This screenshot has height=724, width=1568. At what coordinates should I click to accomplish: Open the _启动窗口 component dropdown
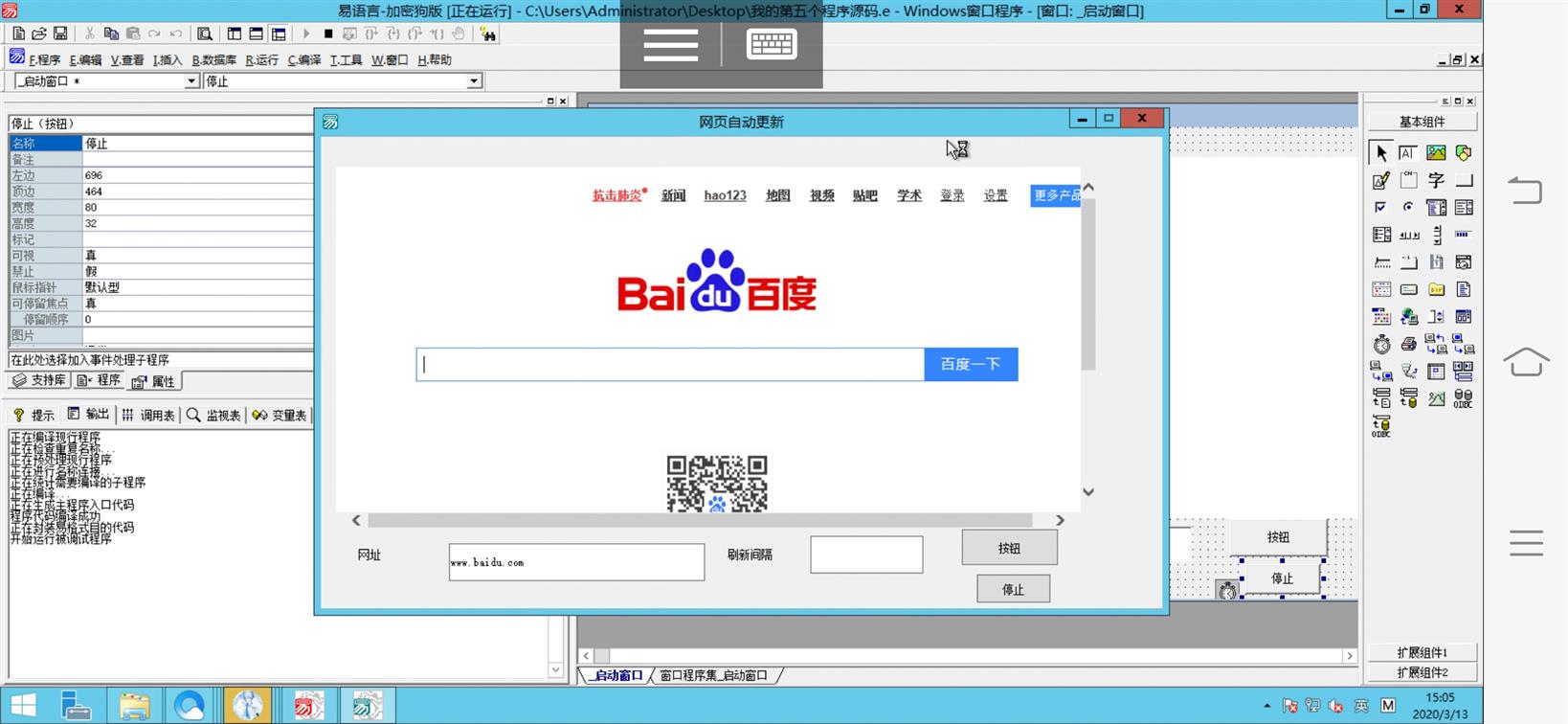tap(191, 81)
